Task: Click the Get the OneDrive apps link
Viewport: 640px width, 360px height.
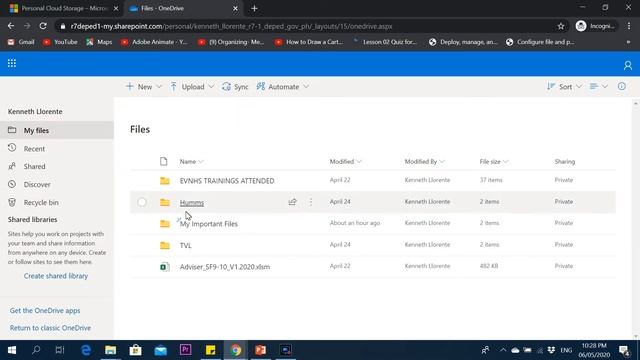Action: [x=45, y=311]
